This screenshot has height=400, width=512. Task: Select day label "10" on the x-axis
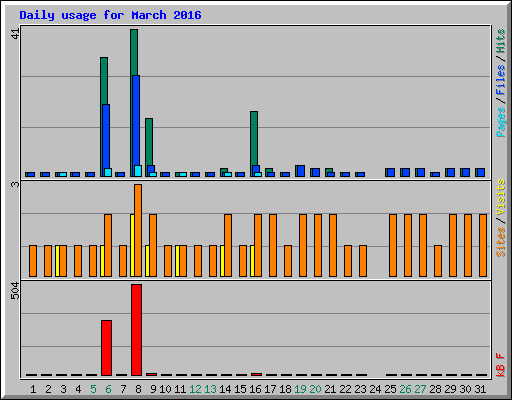(165, 389)
